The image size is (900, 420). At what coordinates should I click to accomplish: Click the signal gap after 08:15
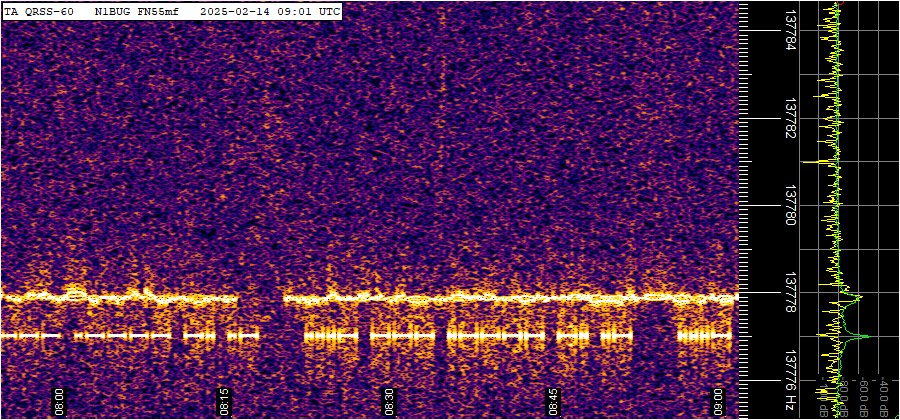pos(261,298)
